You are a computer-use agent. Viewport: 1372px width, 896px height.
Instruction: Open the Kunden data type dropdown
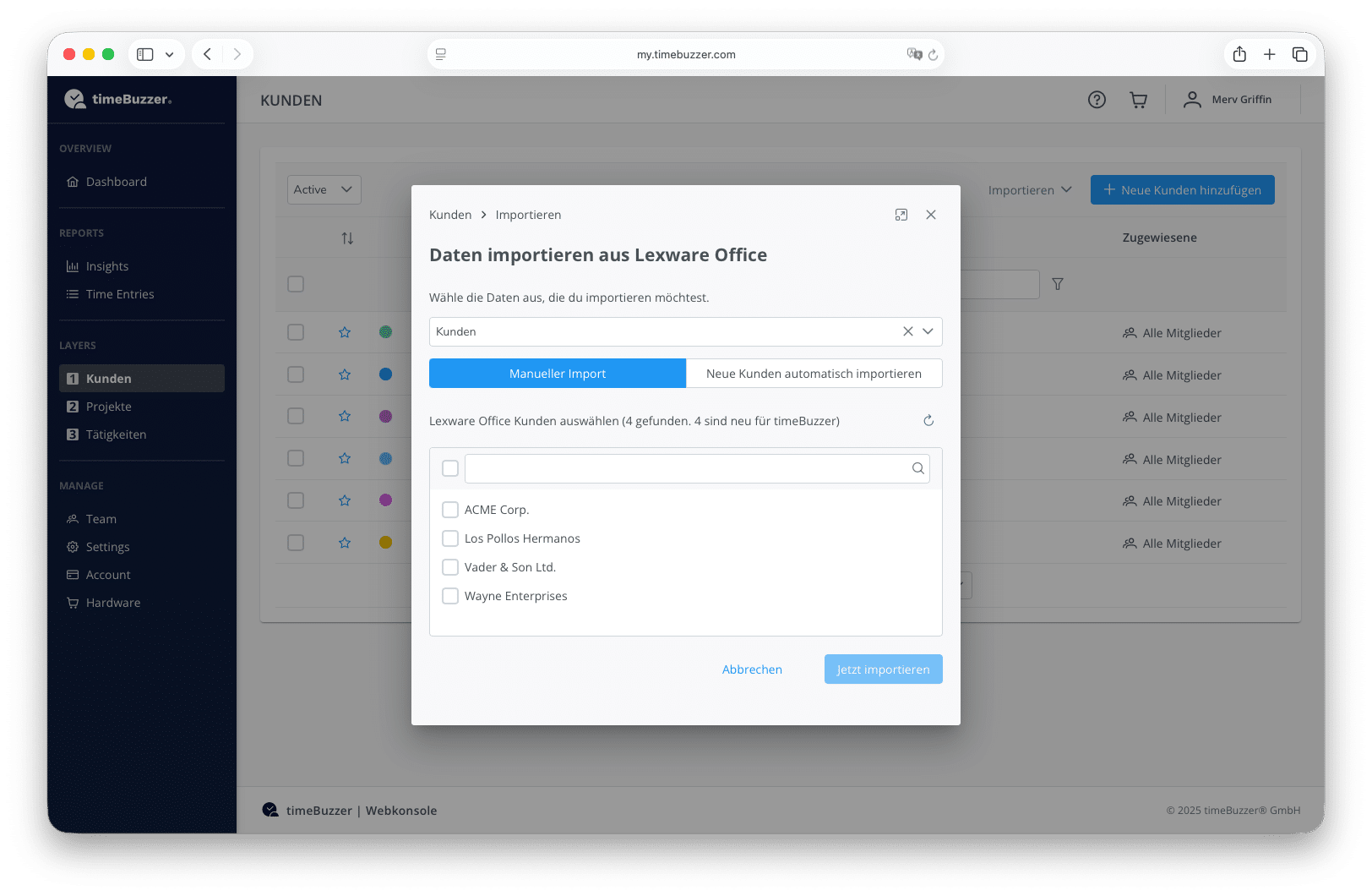(x=928, y=331)
